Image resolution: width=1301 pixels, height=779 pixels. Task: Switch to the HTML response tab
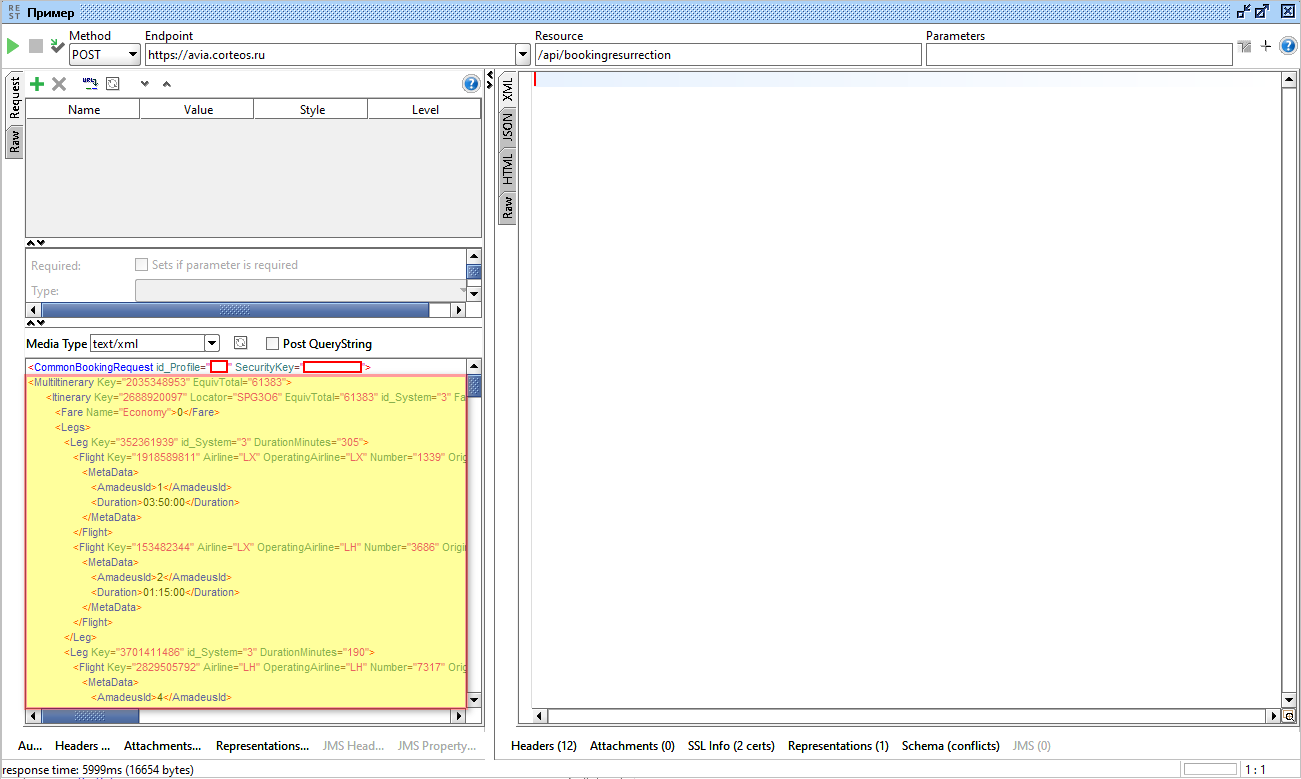coord(507,168)
